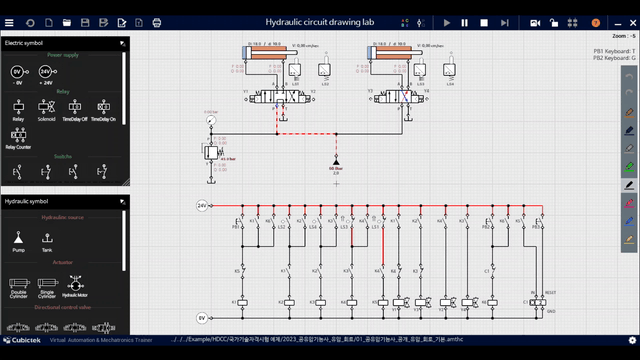640x360 pixels.
Task: Click the circular refresh icon in toolbar
Action: pyautogui.click(x=30, y=23)
